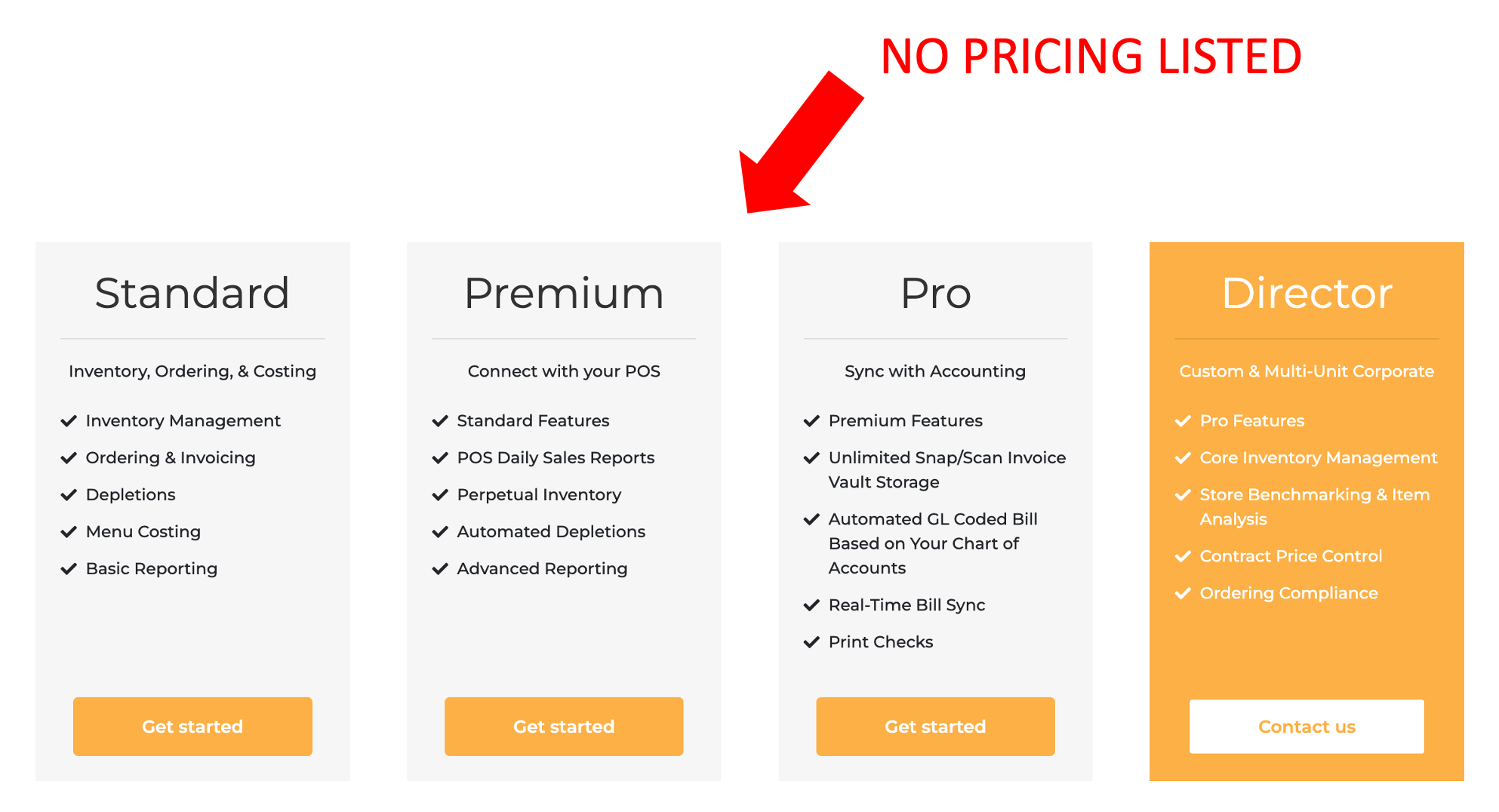Click checkmark beside Print Checks
1499x812 pixels.
[811, 642]
